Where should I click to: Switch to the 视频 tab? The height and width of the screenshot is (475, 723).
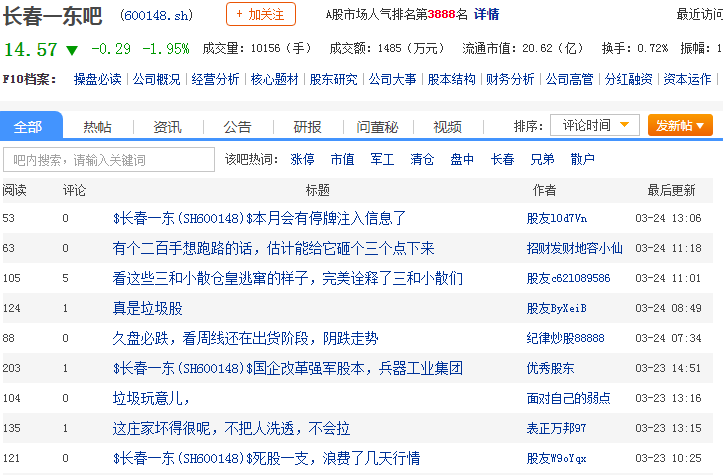point(447,126)
